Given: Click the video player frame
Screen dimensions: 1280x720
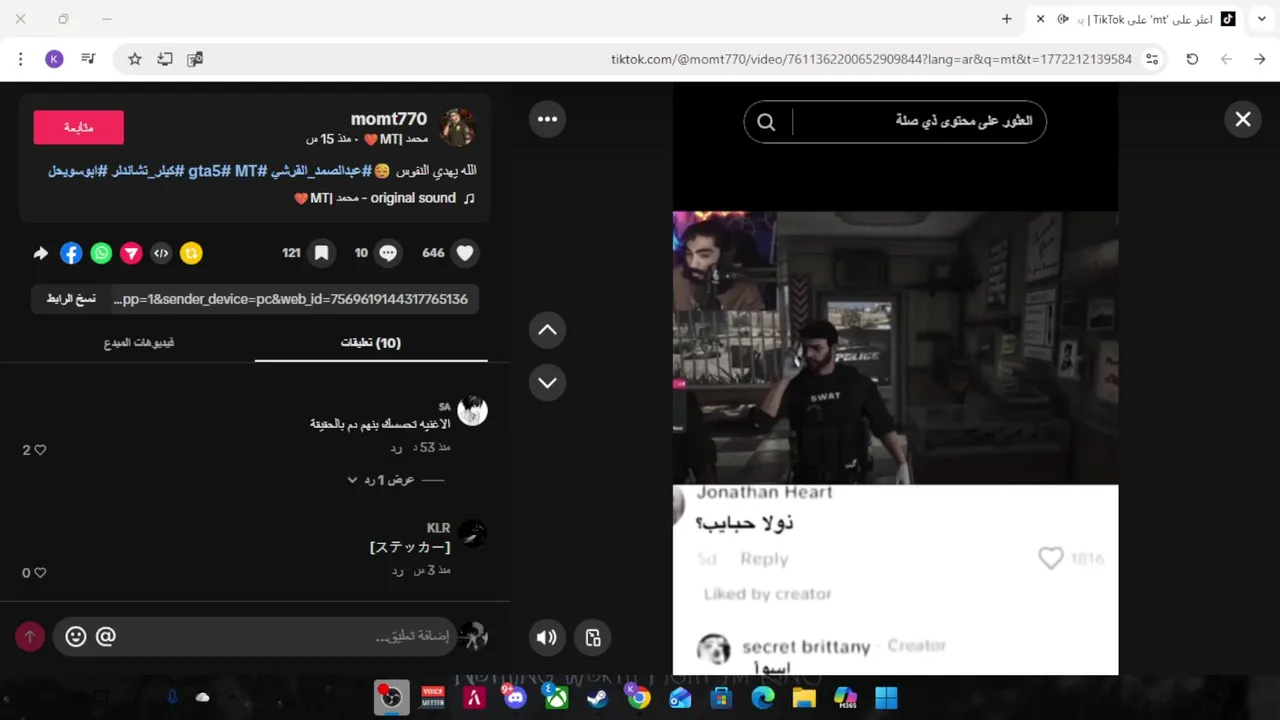Looking at the screenshot, I should tap(895, 378).
